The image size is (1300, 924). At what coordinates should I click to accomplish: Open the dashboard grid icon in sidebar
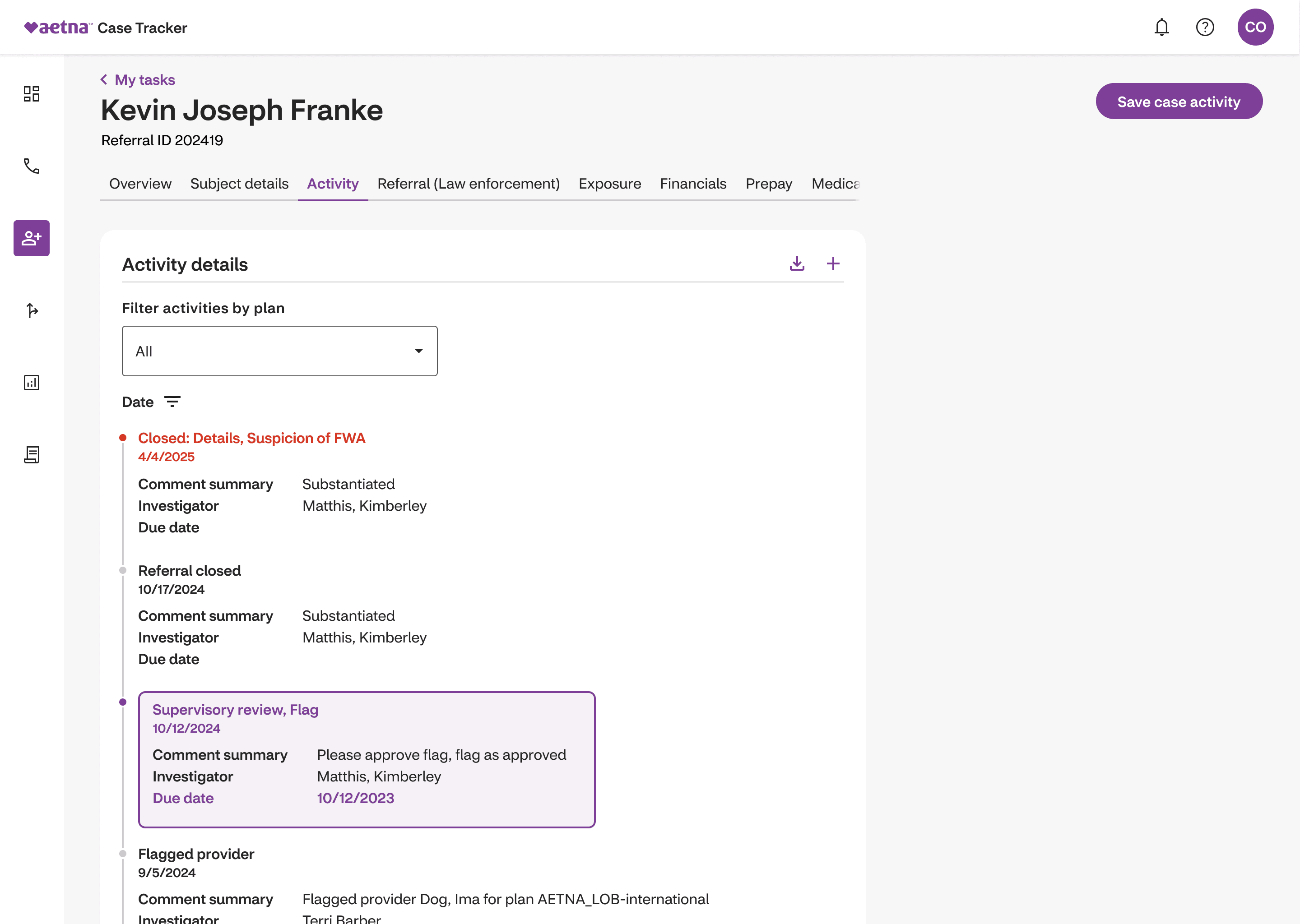pyautogui.click(x=31, y=94)
